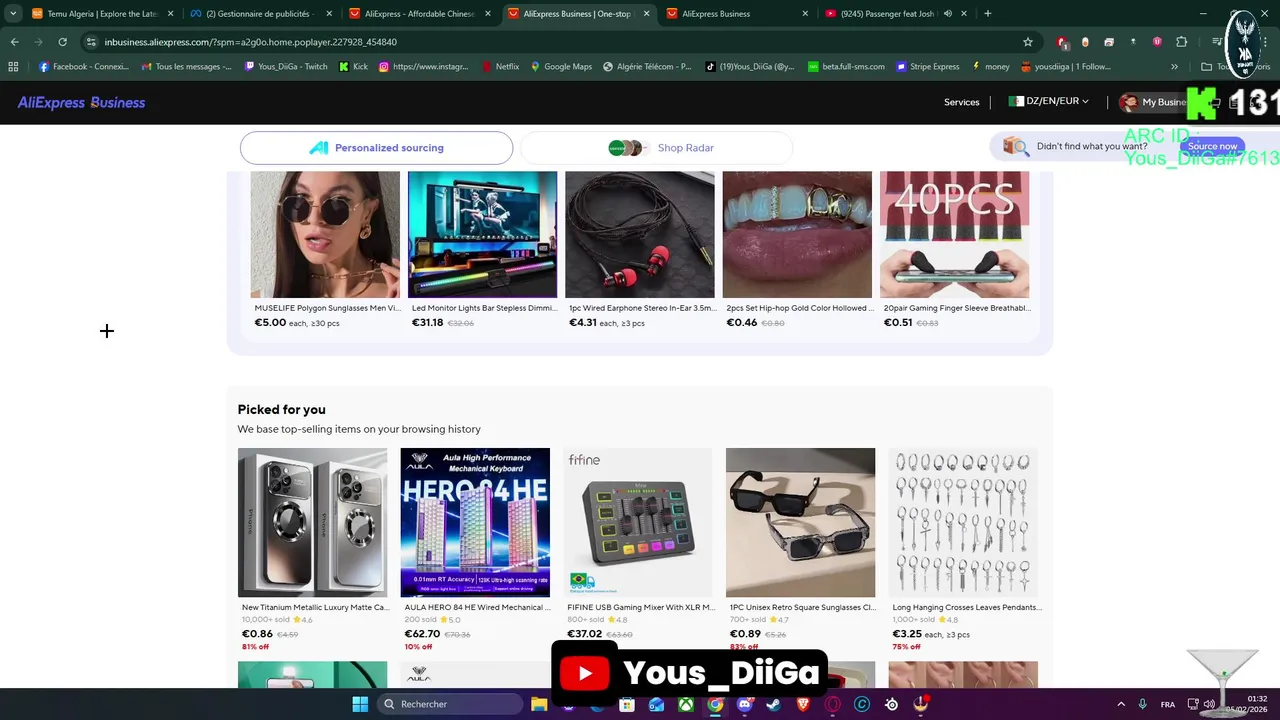
Task: Expand DZ/EN/EUR region selector
Action: 1048,102
